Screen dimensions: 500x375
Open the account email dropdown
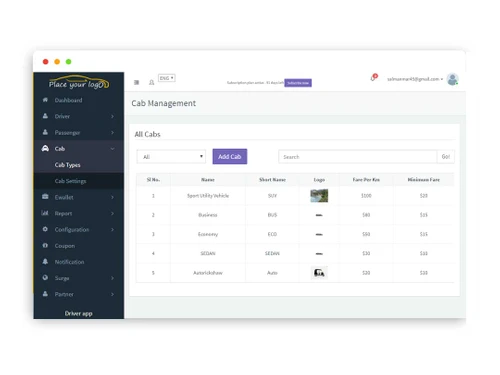click(x=415, y=79)
